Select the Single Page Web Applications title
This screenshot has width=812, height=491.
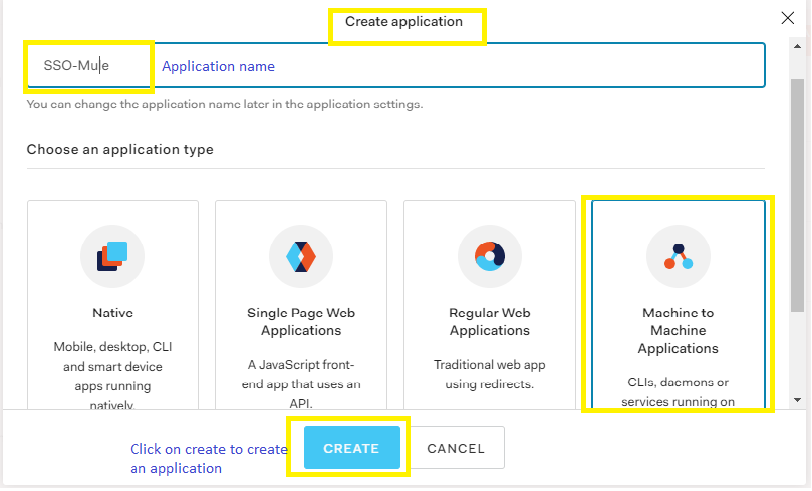(x=301, y=322)
